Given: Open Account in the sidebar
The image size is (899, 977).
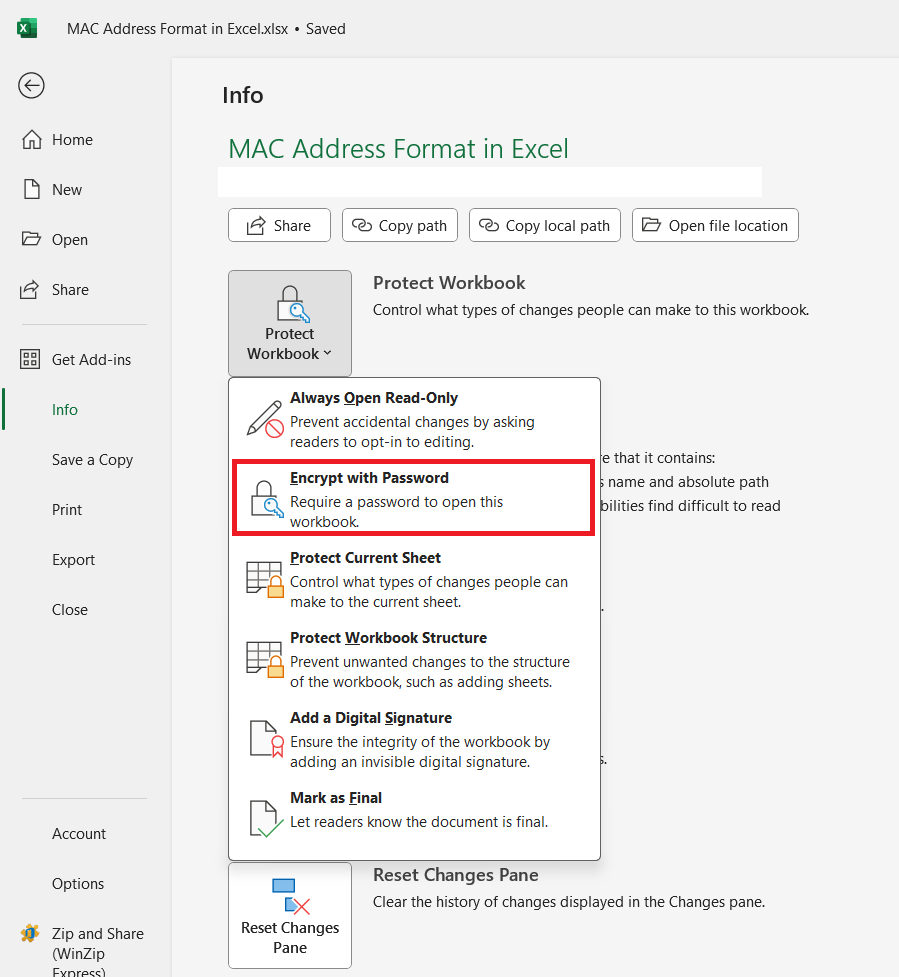Looking at the screenshot, I should [x=78, y=834].
